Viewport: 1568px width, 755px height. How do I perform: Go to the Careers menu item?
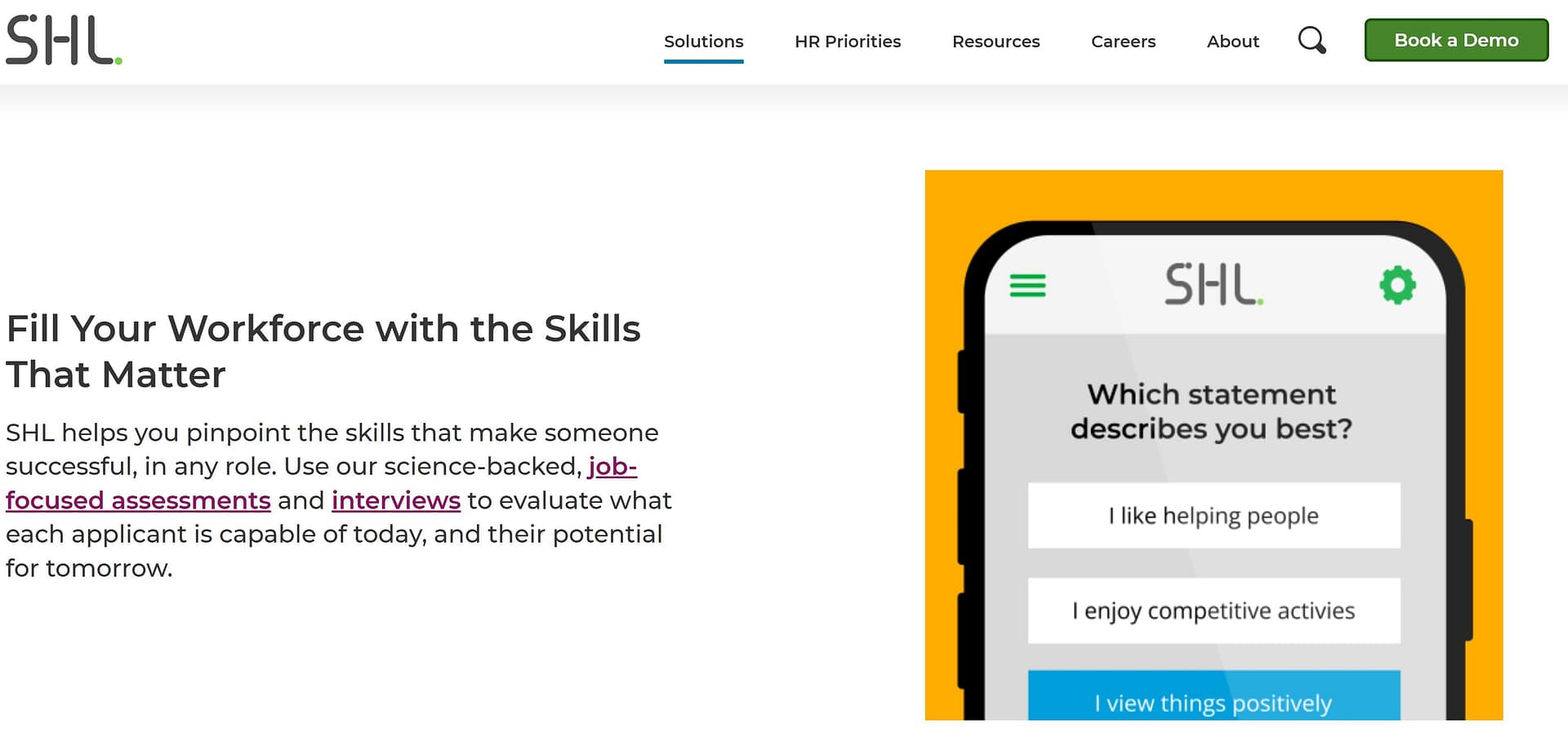tap(1123, 42)
